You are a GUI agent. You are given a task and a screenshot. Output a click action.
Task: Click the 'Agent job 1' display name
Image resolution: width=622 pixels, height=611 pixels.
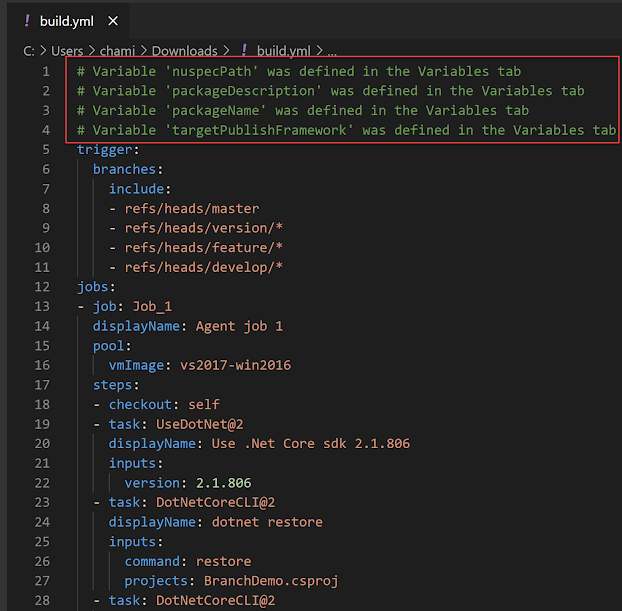[x=239, y=326]
